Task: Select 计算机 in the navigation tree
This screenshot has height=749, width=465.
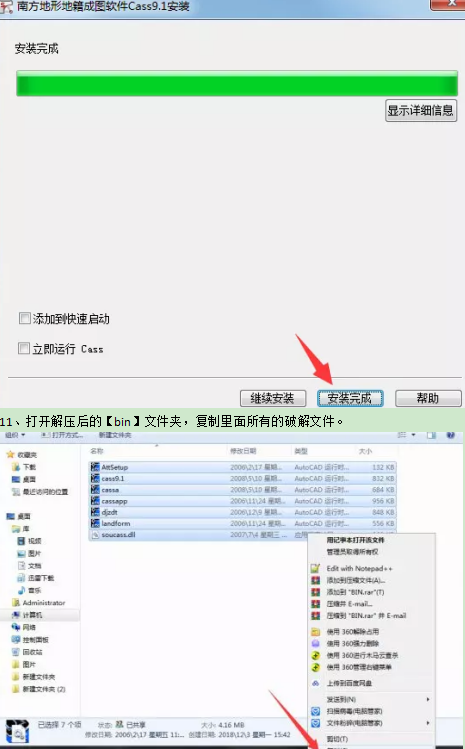Action: (x=32, y=615)
